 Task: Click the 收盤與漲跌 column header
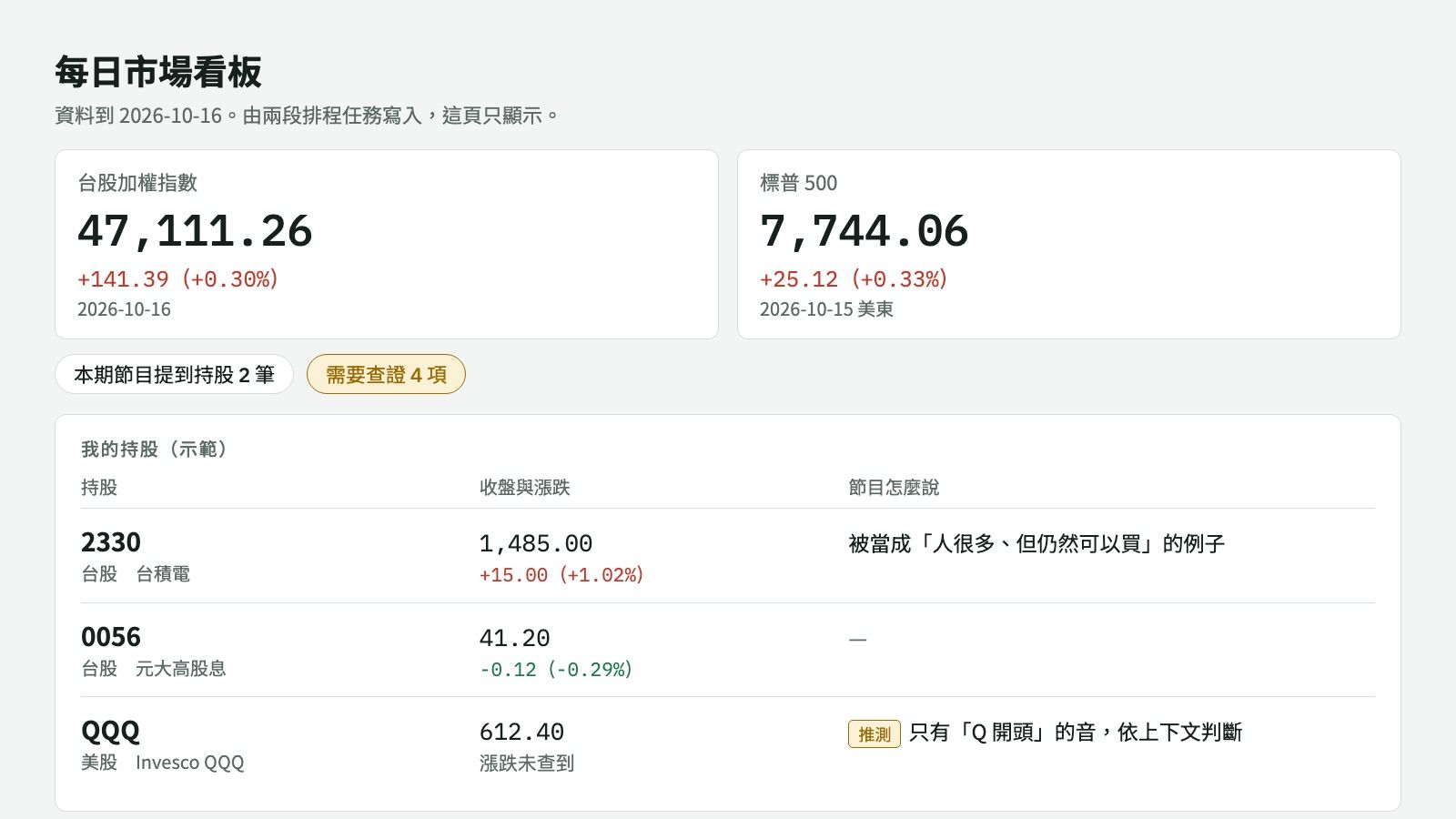524,487
